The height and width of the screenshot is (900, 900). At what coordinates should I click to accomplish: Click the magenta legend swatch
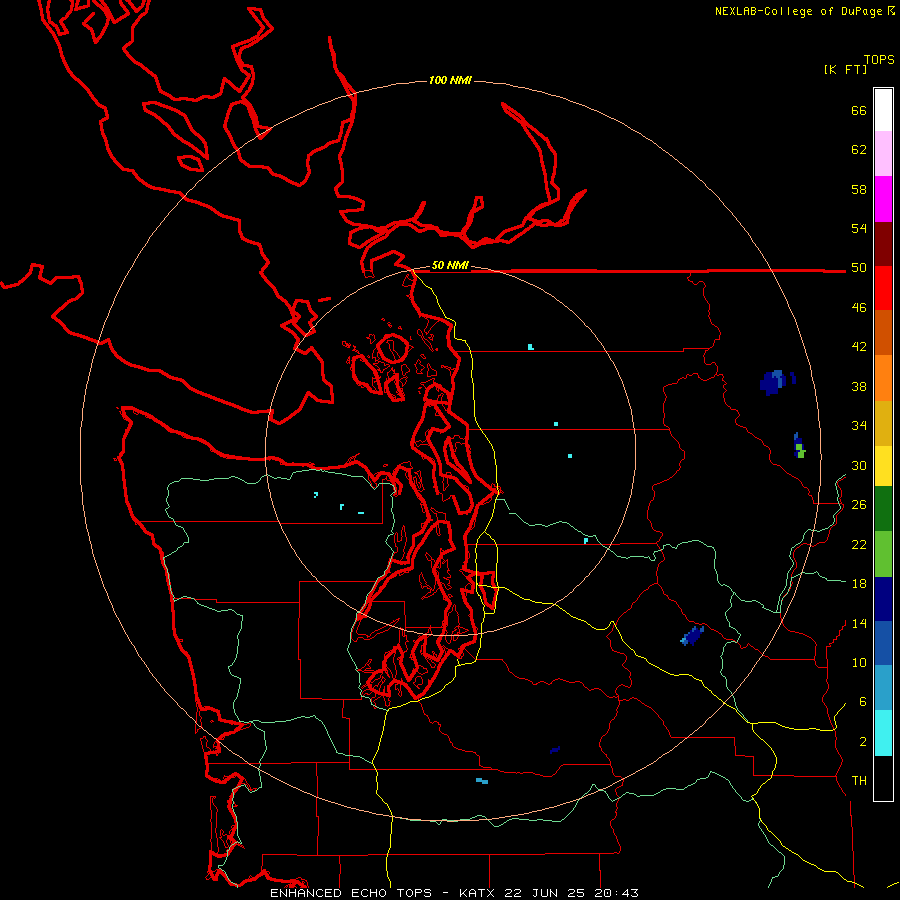pos(883,199)
